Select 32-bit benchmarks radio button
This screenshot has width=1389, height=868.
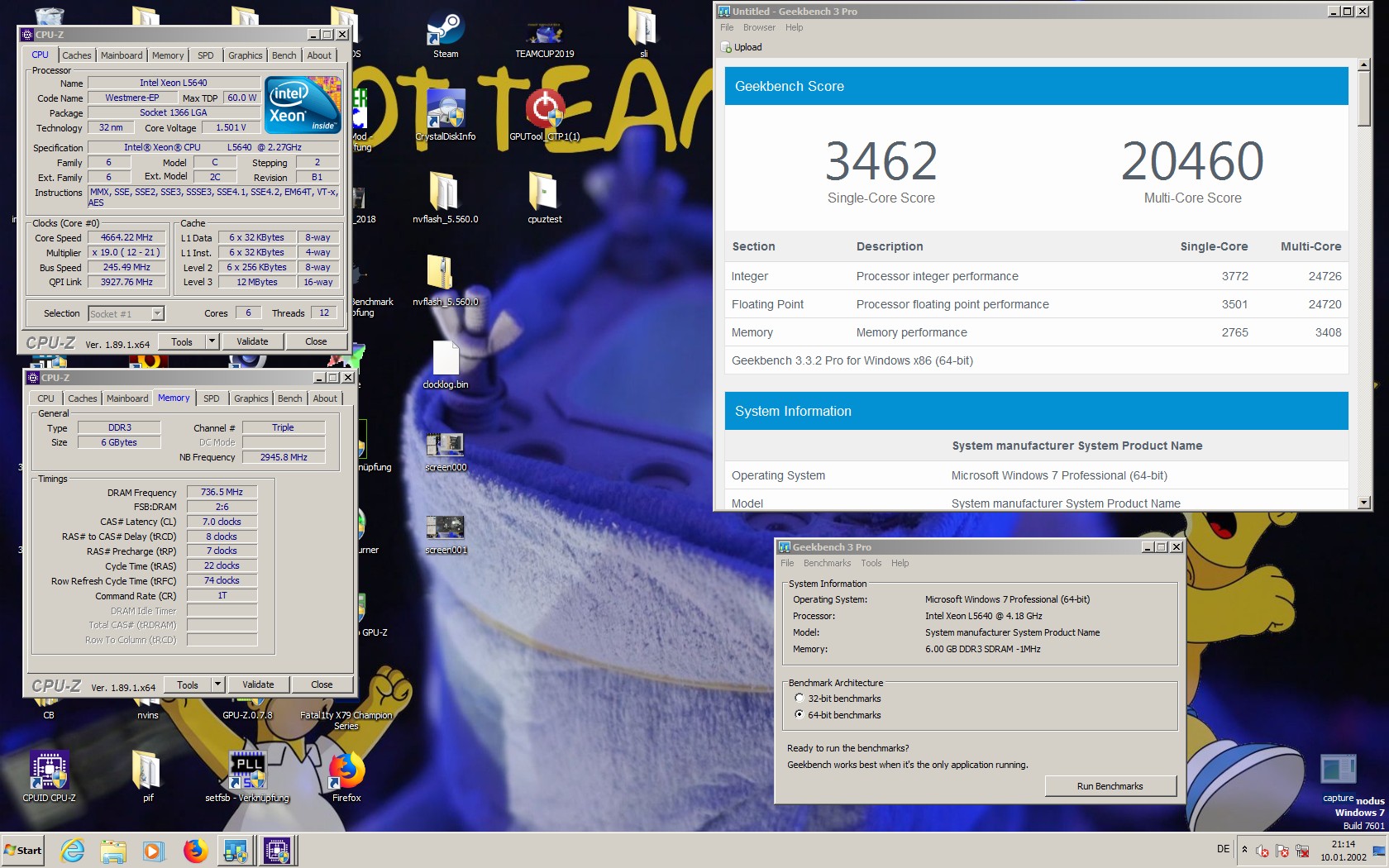tap(799, 699)
